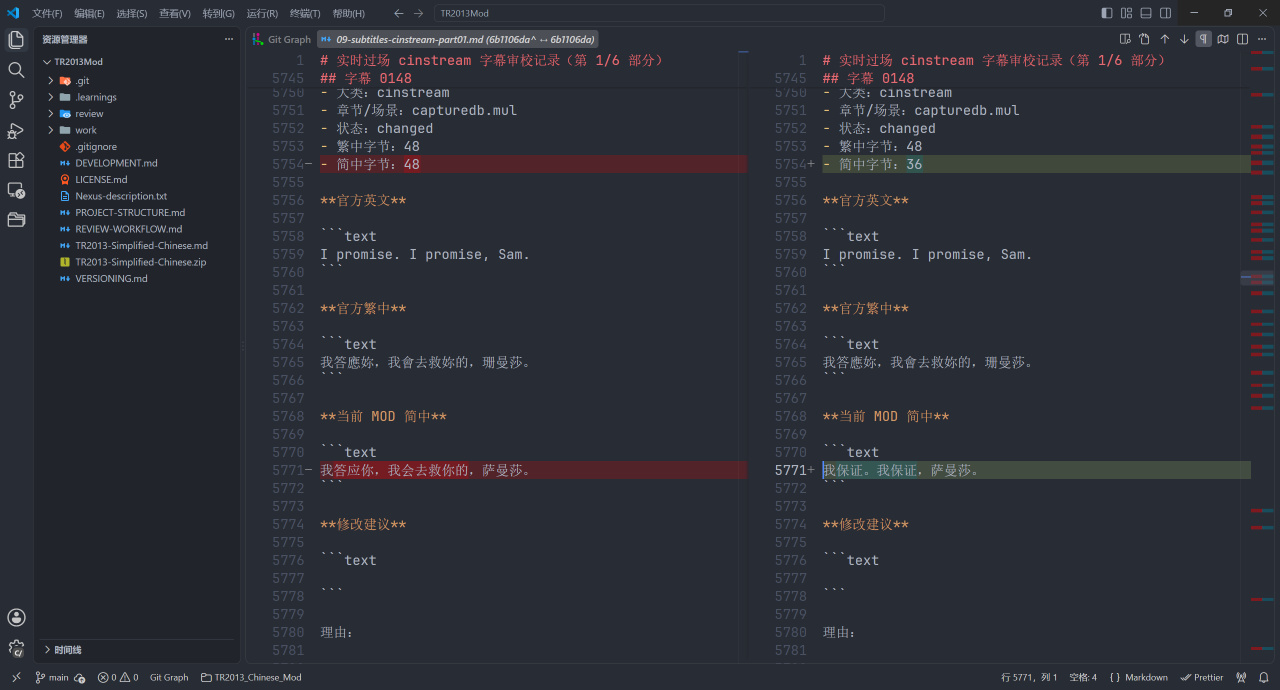
Task: Click the map icon in diff toolbar
Action: 1223,39
